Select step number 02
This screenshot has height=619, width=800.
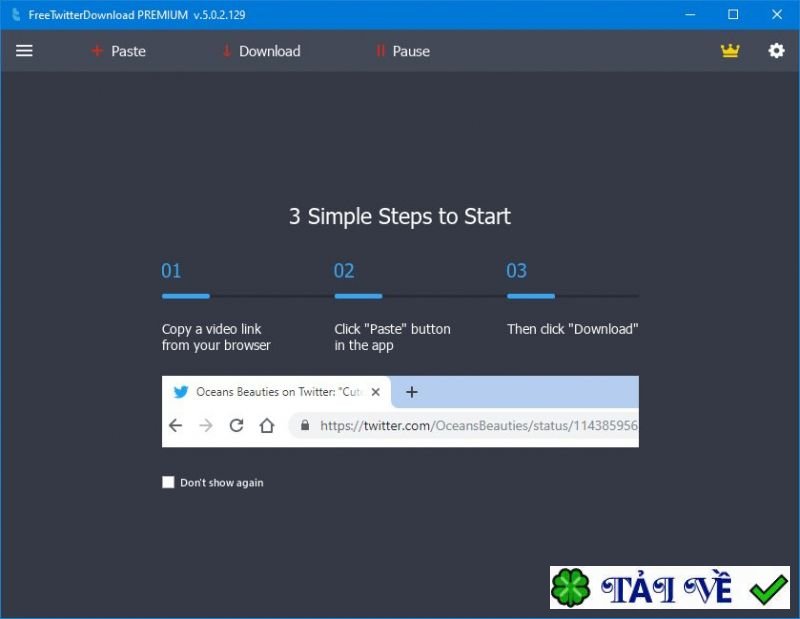click(344, 270)
